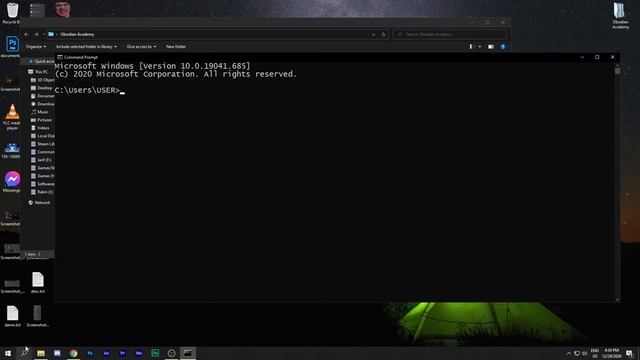The width and height of the screenshot is (640, 360).
Task: Open After Effects from the taskbar
Action: [x=106, y=353]
